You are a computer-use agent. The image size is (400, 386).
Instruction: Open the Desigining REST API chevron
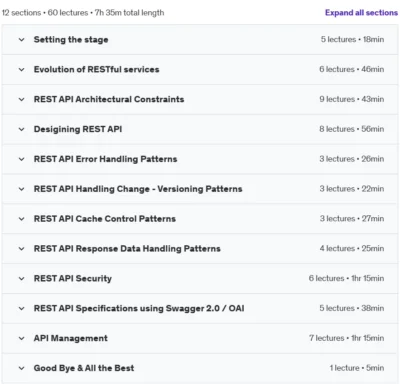point(21,129)
